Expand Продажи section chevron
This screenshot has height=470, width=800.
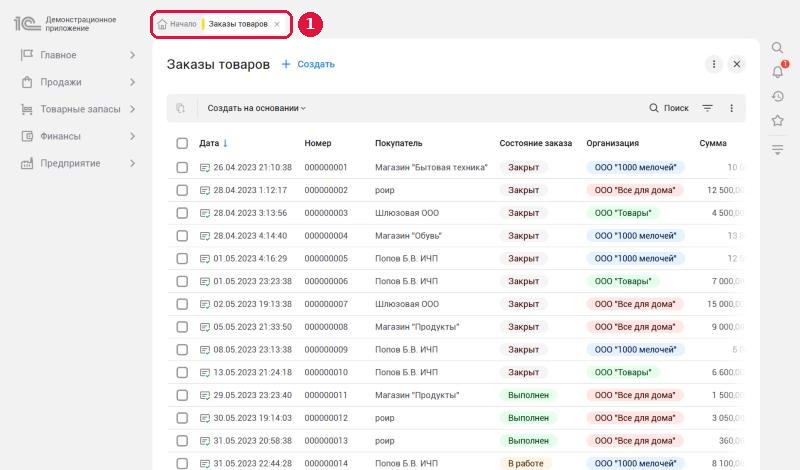pos(132,82)
